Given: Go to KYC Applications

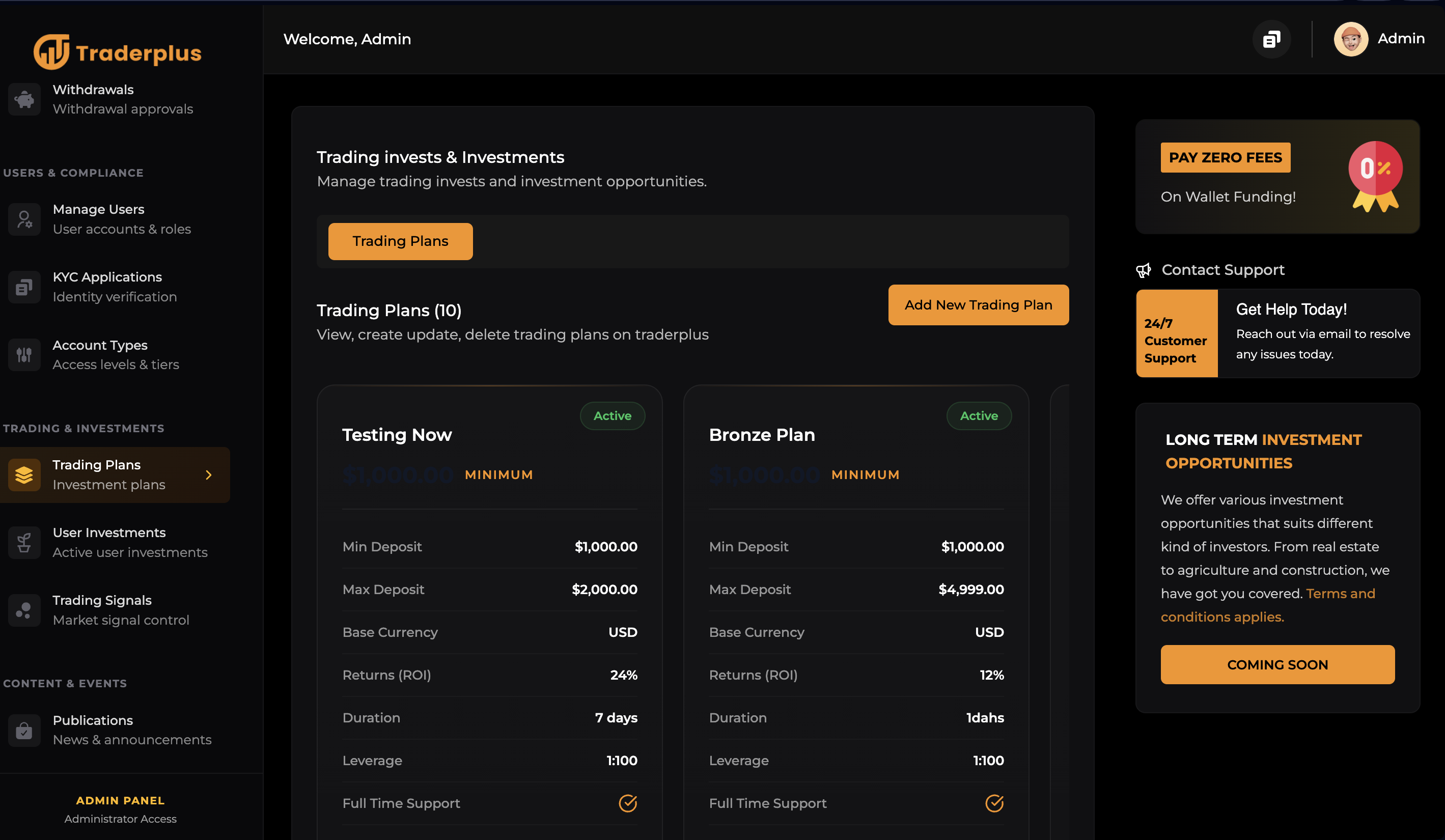Looking at the screenshot, I should coord(115,287).
